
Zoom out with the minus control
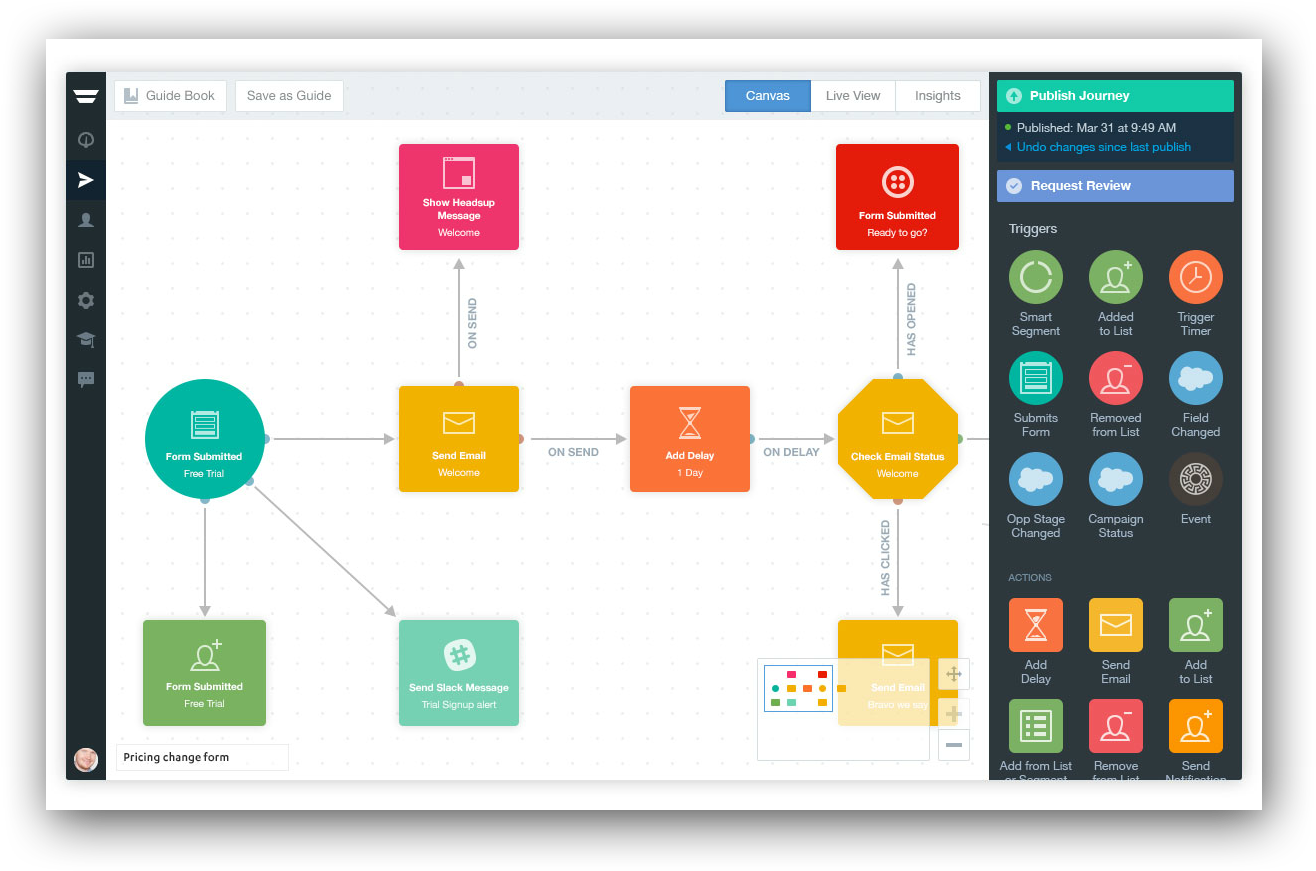pos(954,745)
